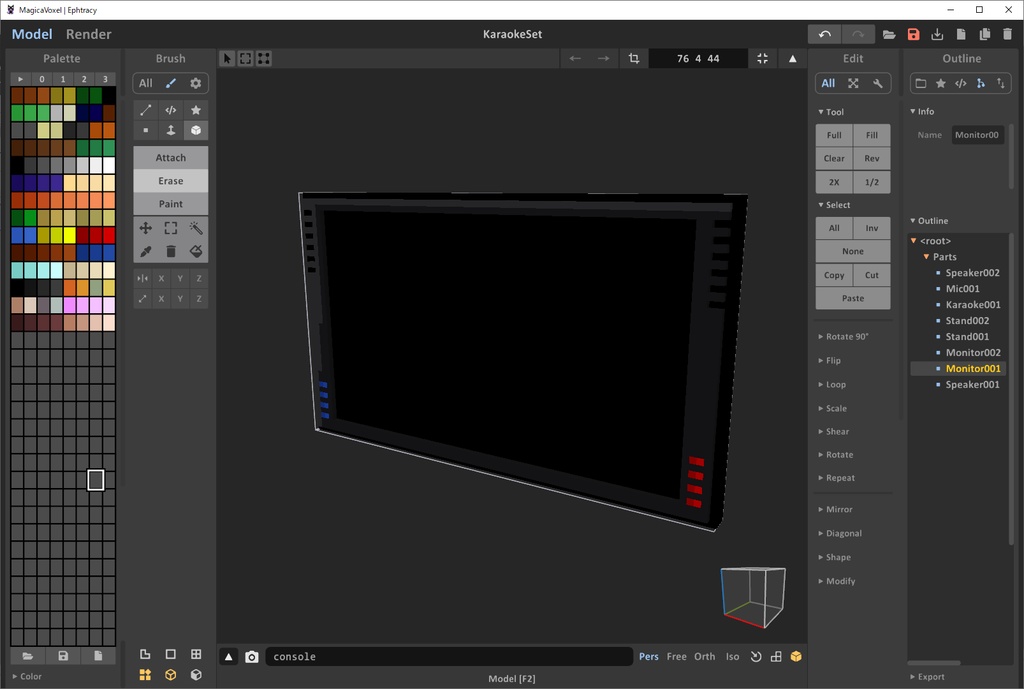Toggle mirror Z axis in Brush panel

(199, 278)
